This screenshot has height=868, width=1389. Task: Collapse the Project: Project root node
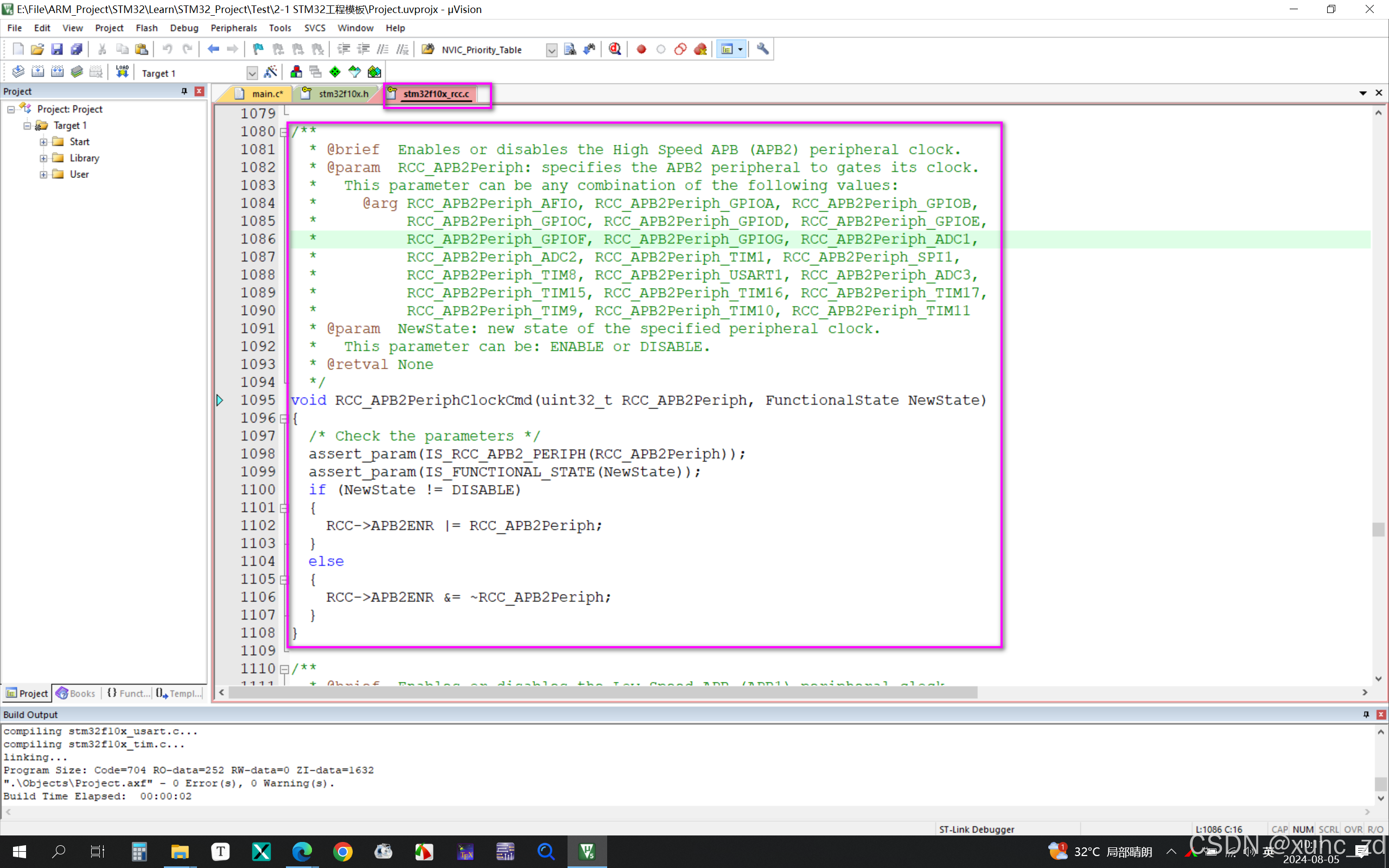tap(11, 109)
